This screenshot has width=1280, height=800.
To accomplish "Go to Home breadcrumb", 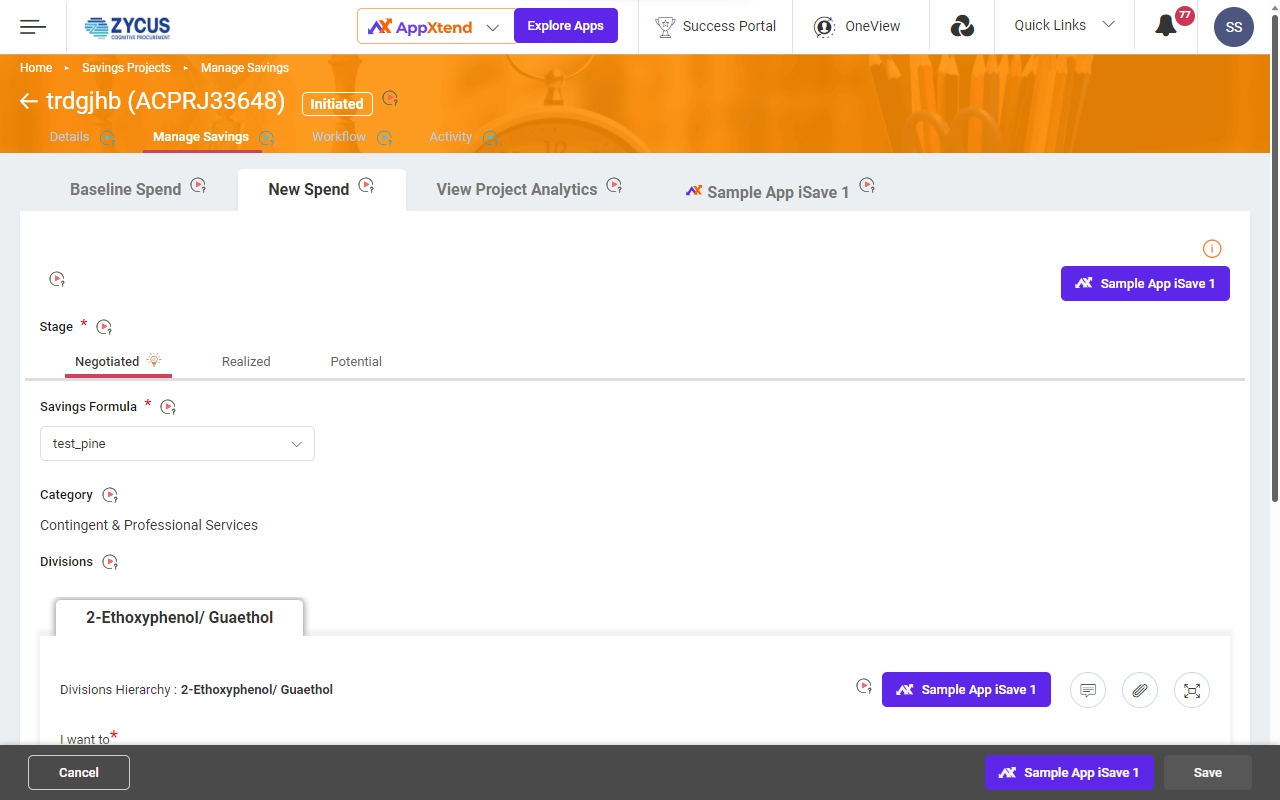I will (x=36, y=68).
